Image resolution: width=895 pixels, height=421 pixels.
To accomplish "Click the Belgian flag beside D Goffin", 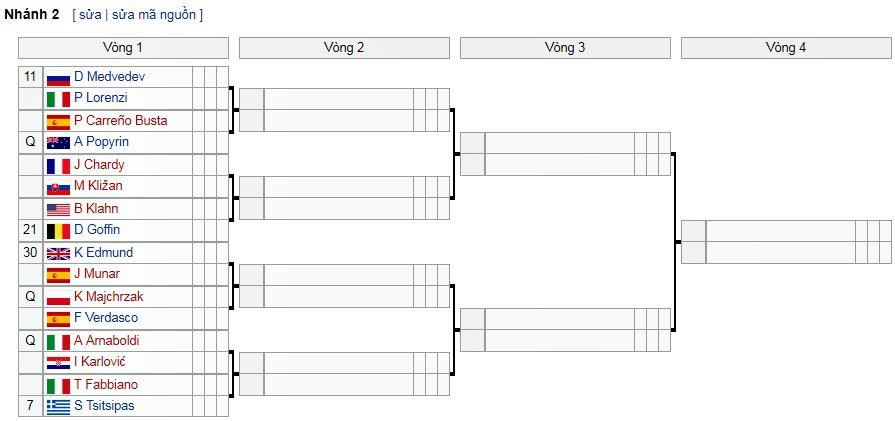I will click(x=58, y=231).
